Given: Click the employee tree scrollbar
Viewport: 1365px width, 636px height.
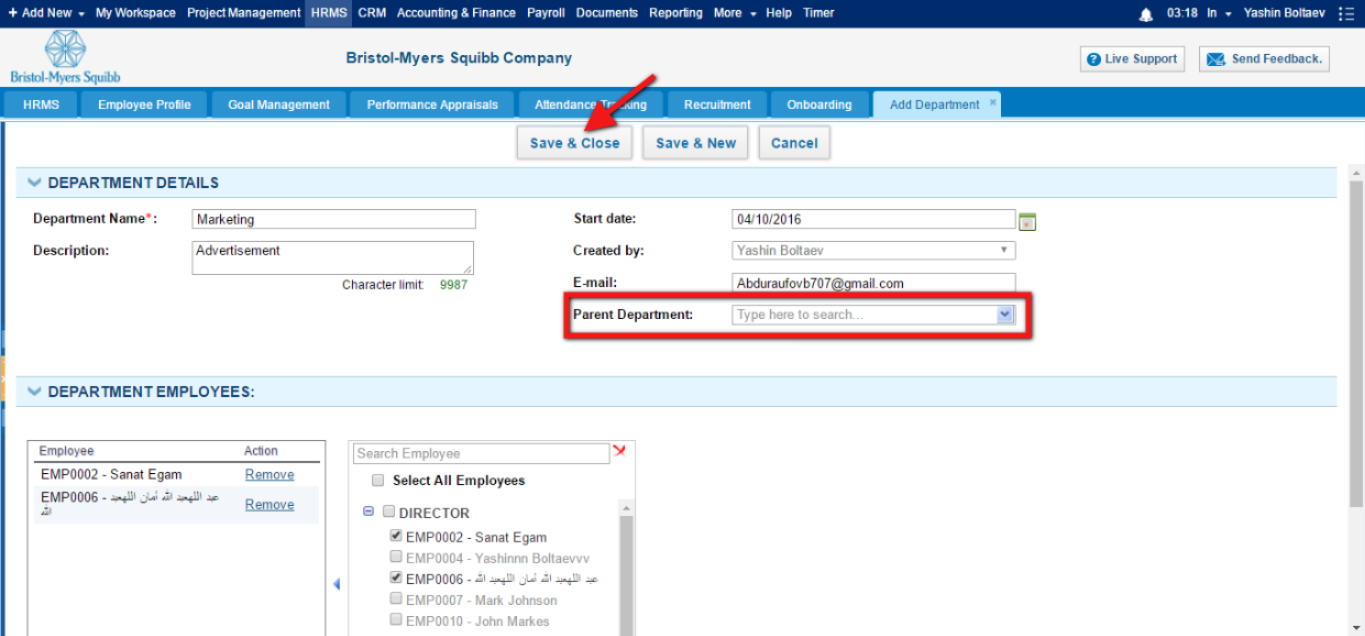Looking at the screenshot, I should (627, 568).
